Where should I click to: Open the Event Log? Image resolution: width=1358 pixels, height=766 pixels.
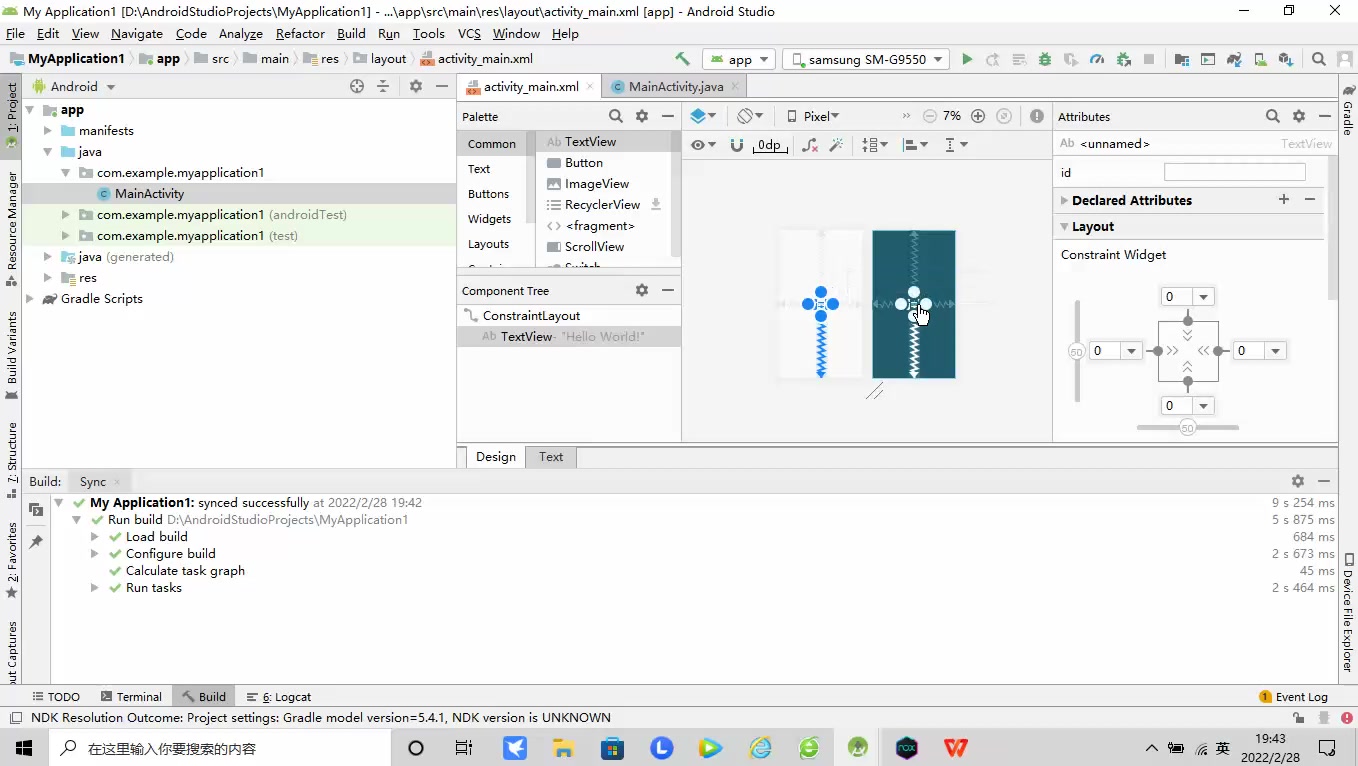pos(1293,697)
